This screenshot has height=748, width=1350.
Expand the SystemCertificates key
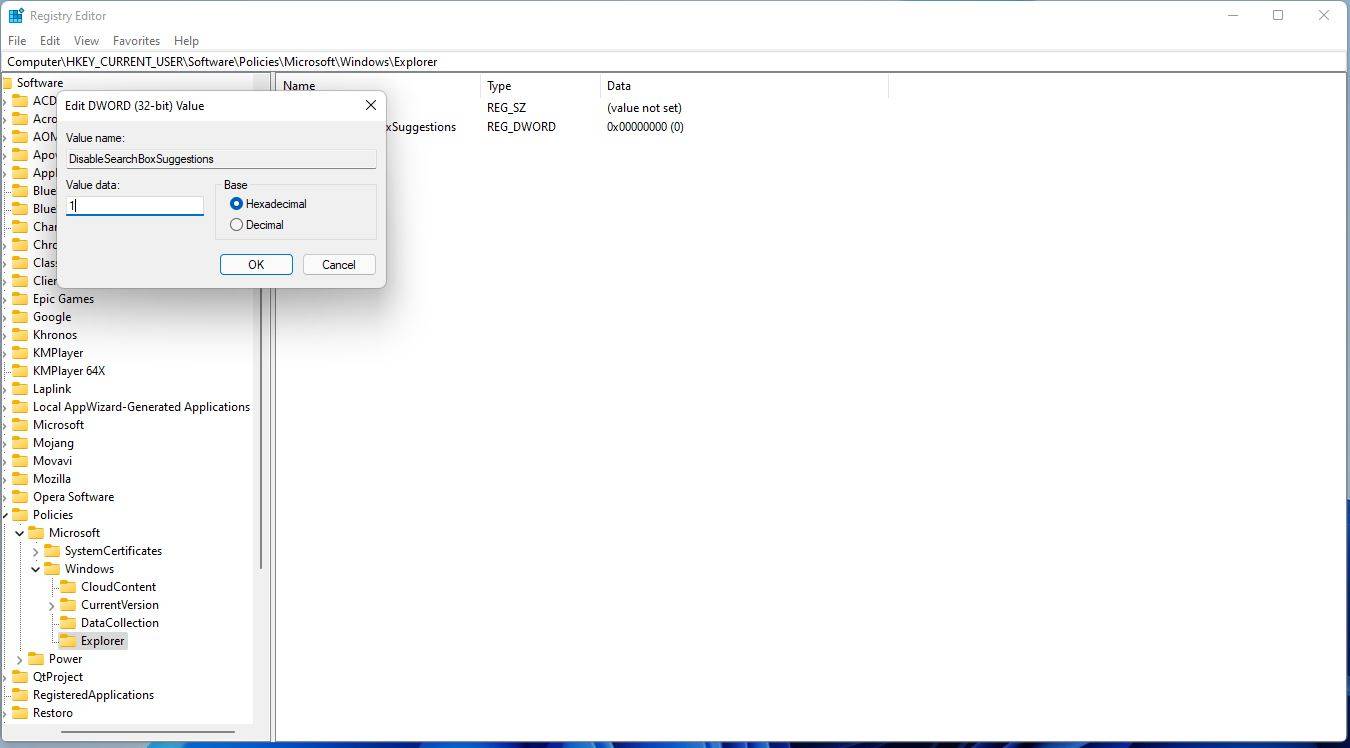pos(36,550)
